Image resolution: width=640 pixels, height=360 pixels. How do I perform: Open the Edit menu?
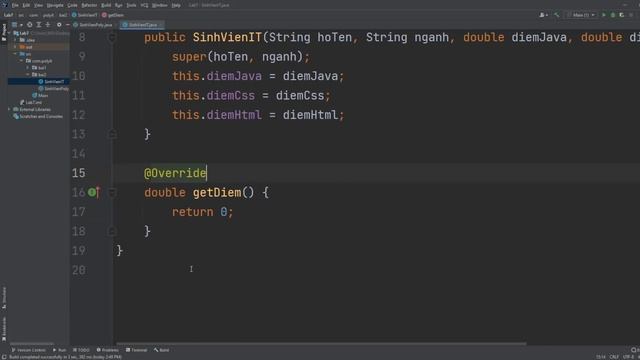(26, 5)
